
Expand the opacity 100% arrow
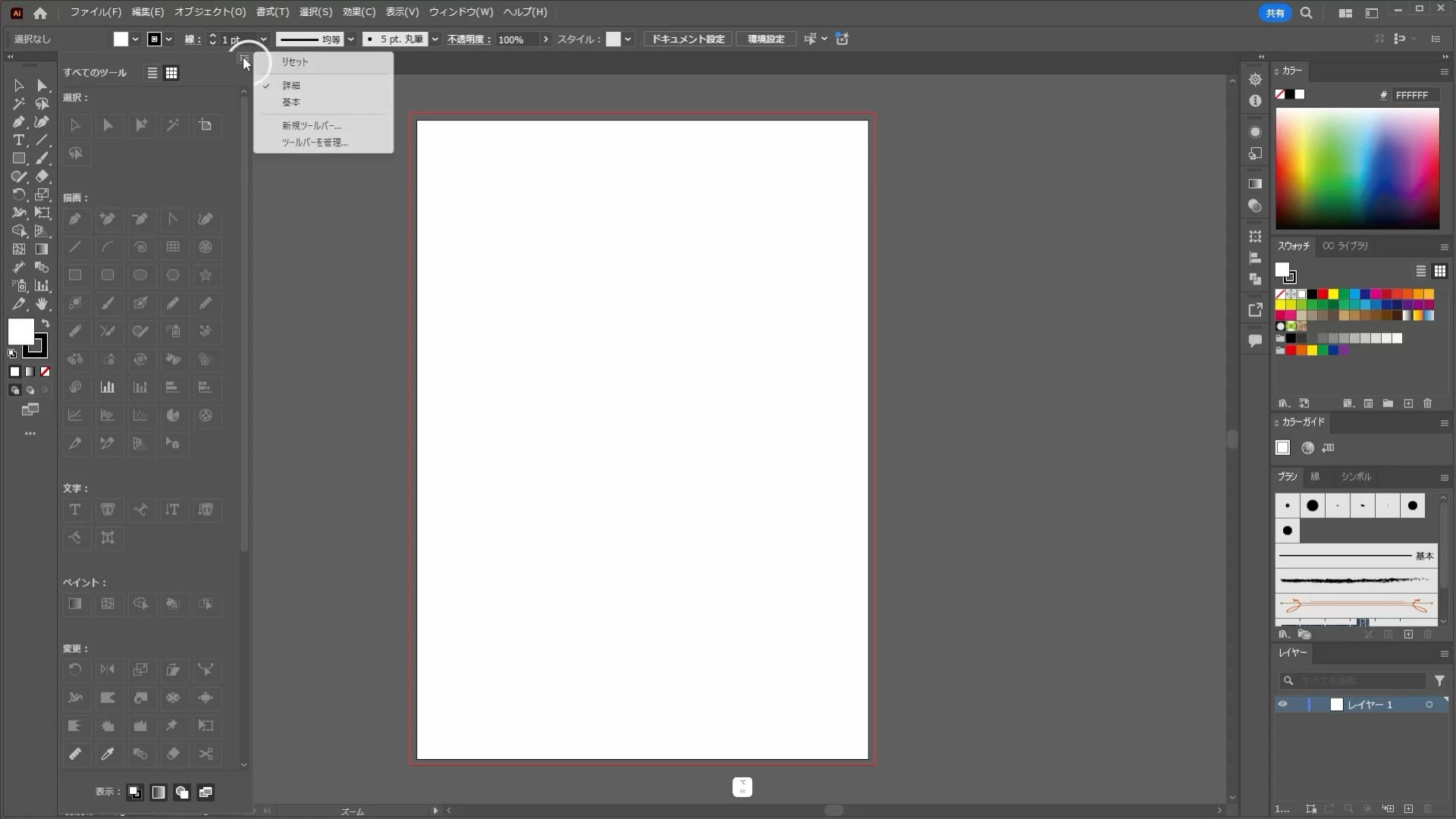[545, 39]
